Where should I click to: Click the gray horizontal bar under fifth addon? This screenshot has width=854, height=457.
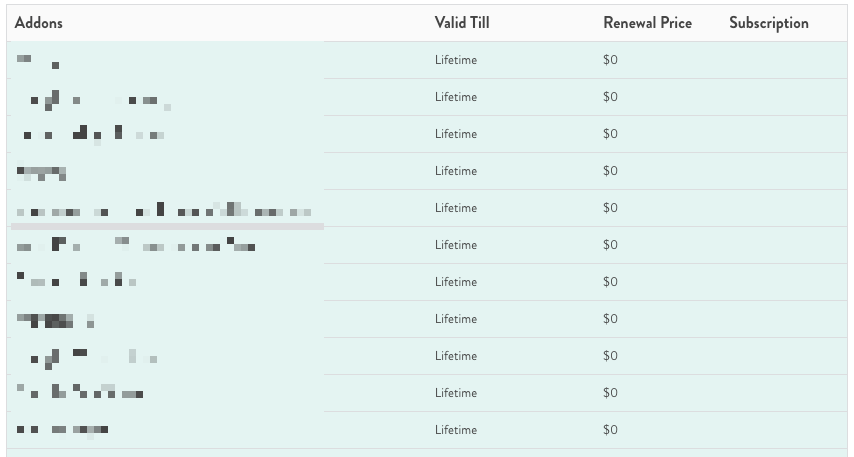(x=167, y=227)
